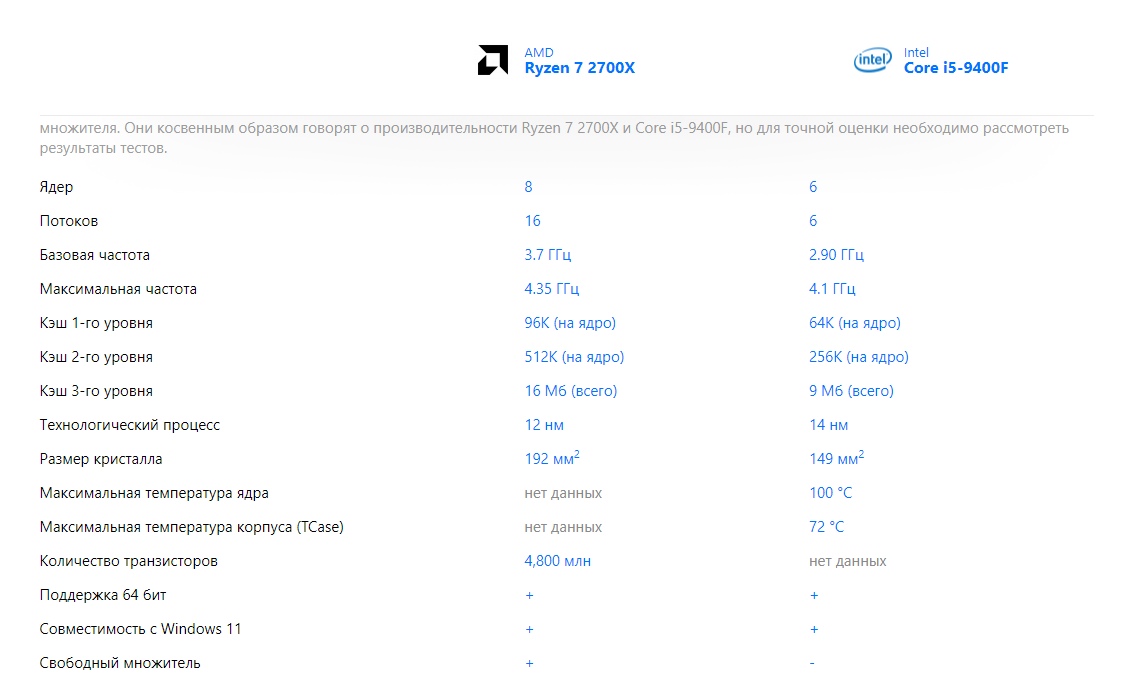Click Ryzen thread count value 16

coord(532,221)
